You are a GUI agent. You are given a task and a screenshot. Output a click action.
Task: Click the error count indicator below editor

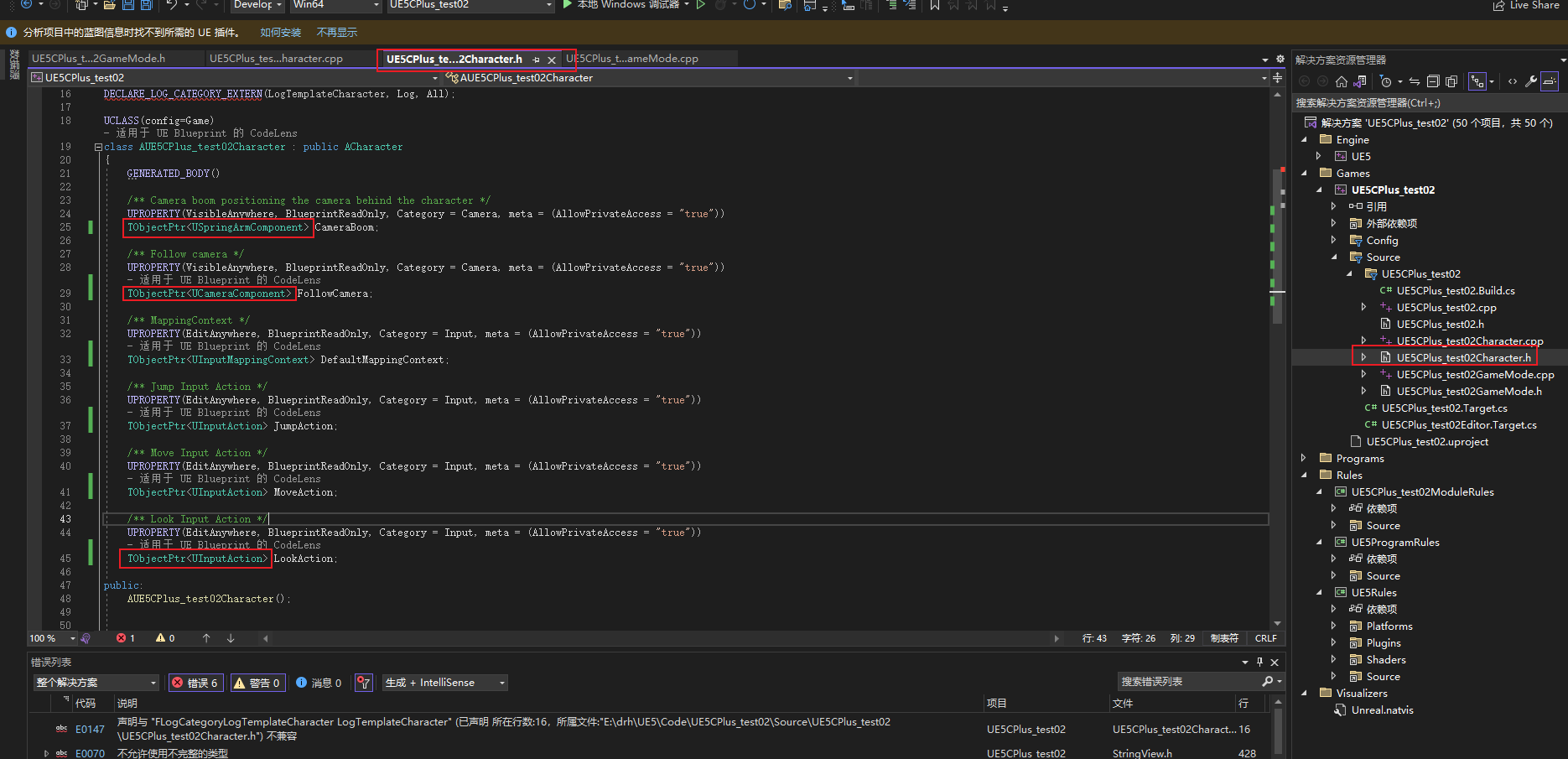[x=126, y=638]
